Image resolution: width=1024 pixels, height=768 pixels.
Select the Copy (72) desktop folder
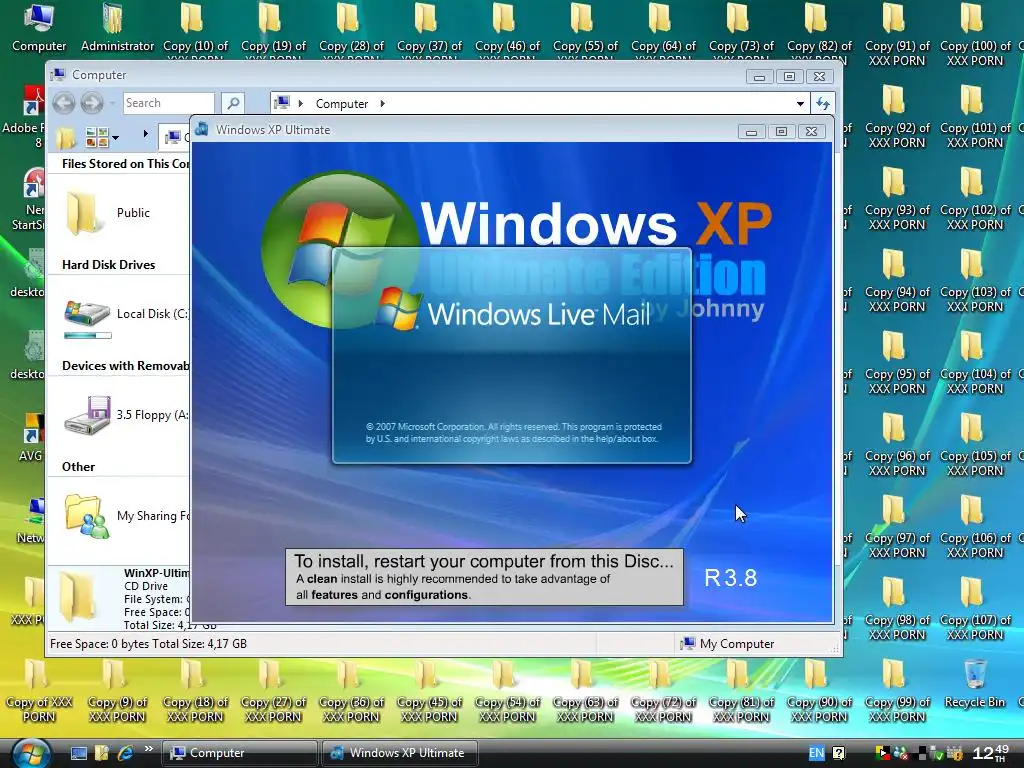pyautogui.click(x=663, y=692)
